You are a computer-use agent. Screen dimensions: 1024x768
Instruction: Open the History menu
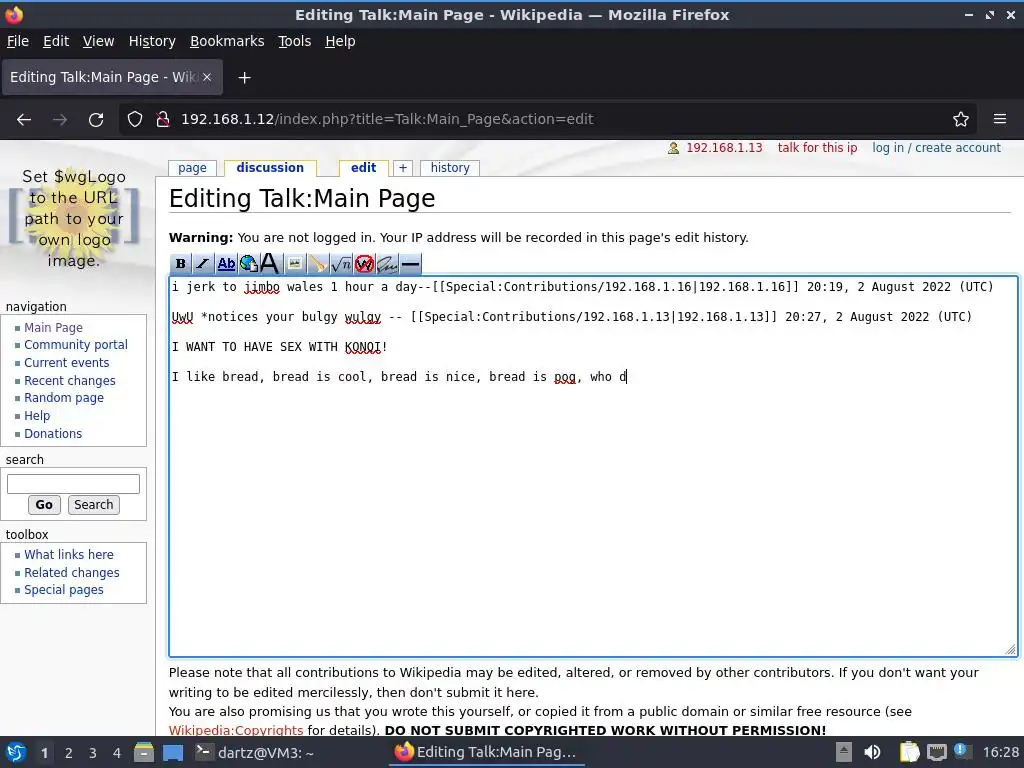click(152, 41)
